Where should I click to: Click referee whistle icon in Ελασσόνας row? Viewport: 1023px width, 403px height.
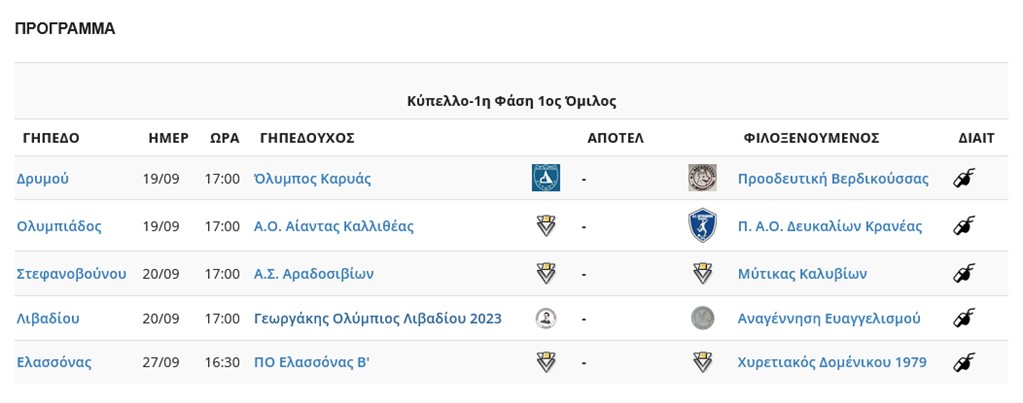pos(964,362)
